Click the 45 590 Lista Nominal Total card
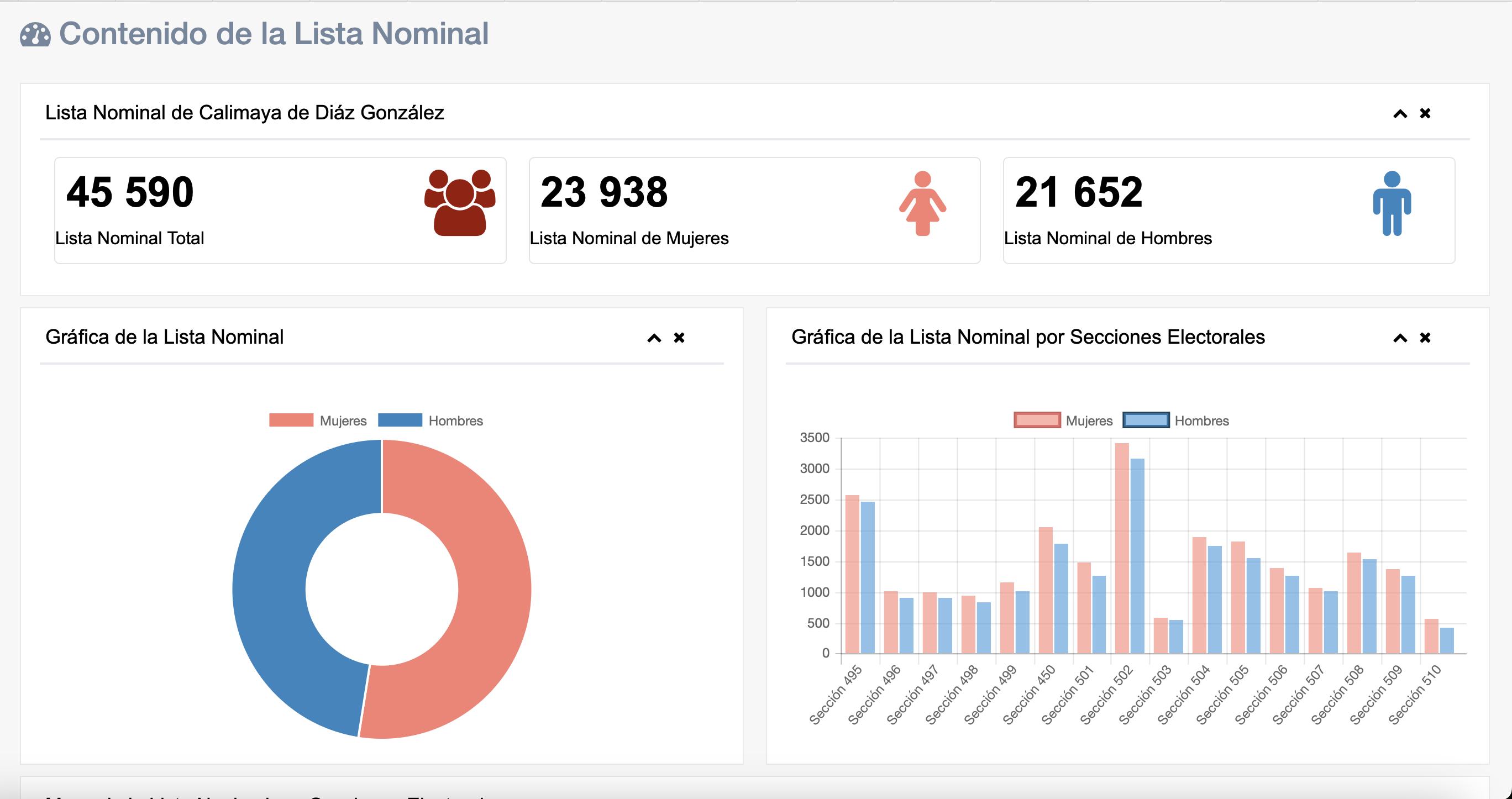 280,210
